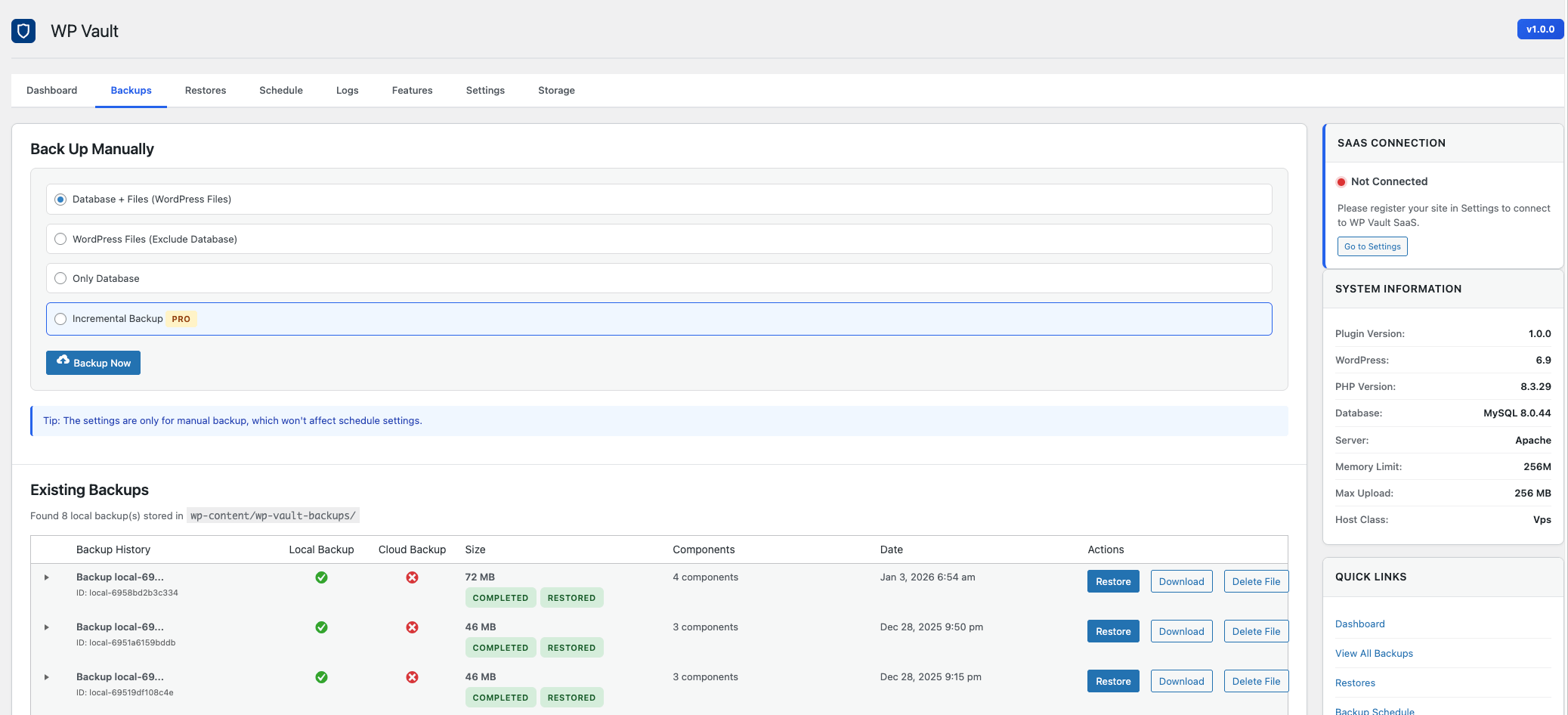This screenshot has height=715, width=1568.
Task: Click the COMPLETED badge on the 72 MB backup
Action: (x=500, y=598)
